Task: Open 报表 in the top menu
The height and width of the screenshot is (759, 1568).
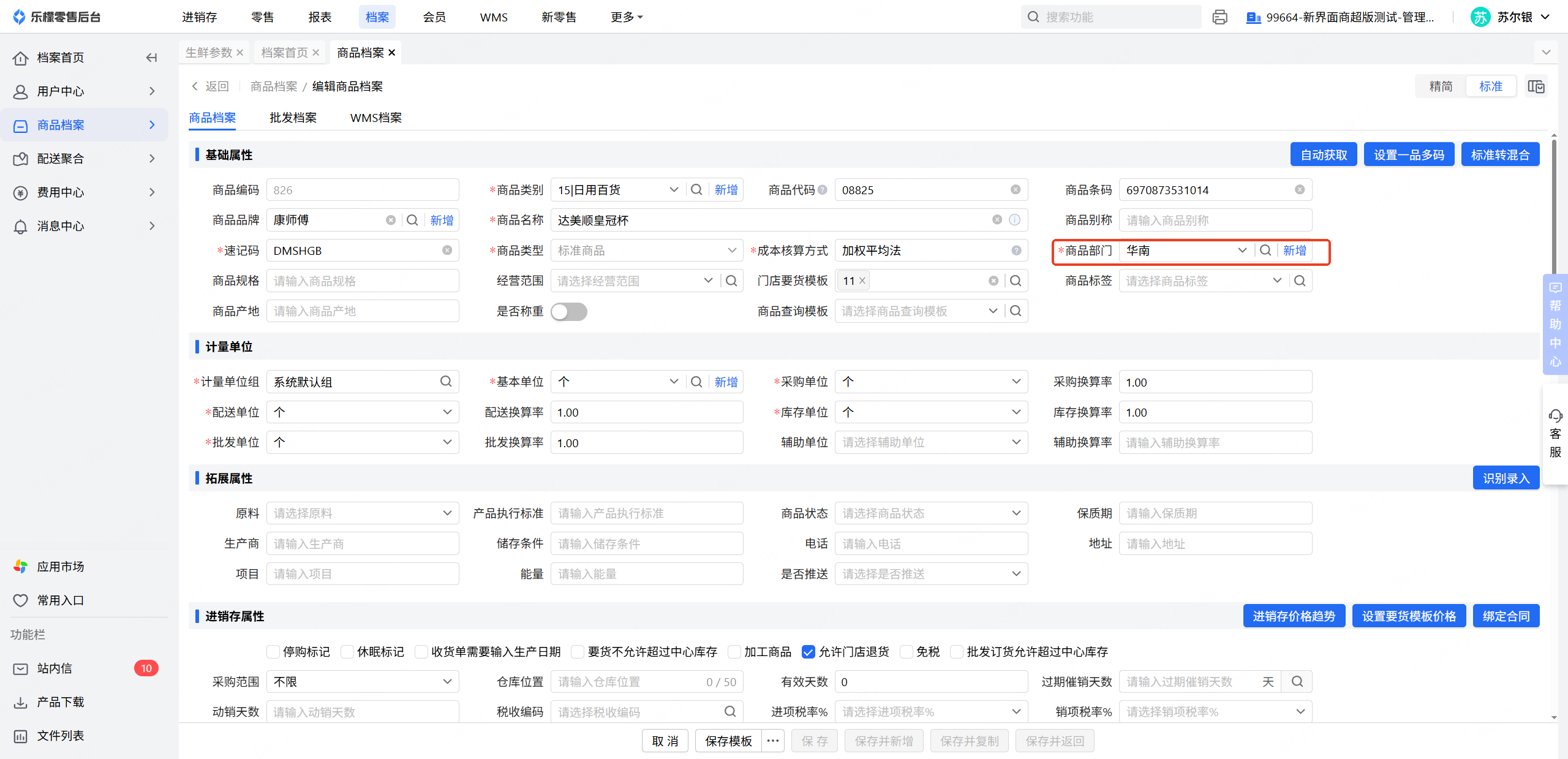Action: click(320, 17)
